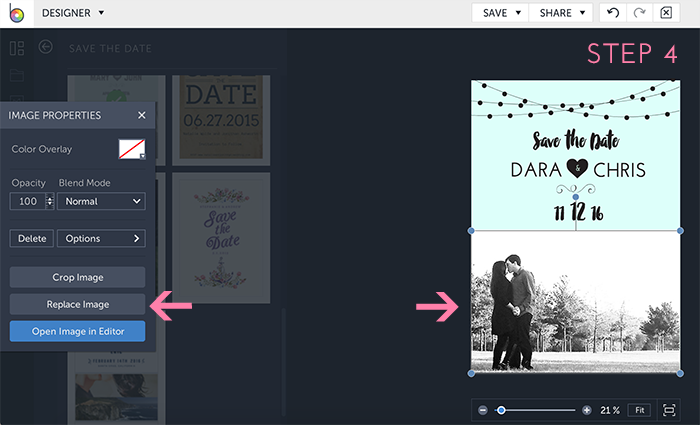The image size is (700, 425).
Task: Click the zoom slider handle
Action: point(501,410)
